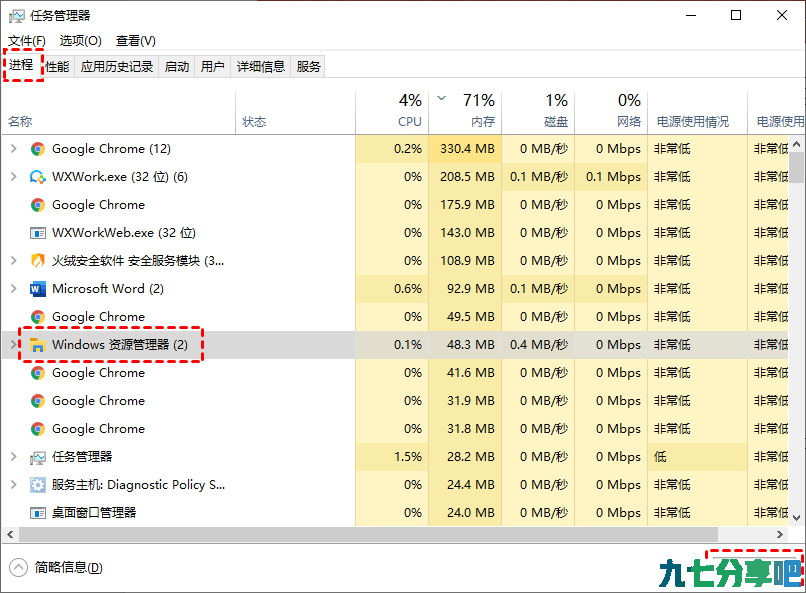Click the 火绒安全软件 shield icon
806x593 pixels.
click(x=38, y=261)
